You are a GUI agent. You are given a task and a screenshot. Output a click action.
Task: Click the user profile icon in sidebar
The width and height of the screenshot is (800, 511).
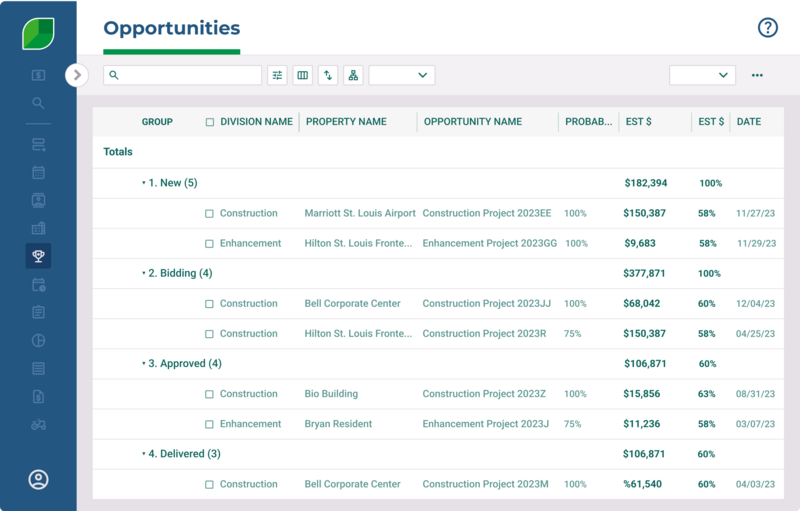(x=38, y=480)
